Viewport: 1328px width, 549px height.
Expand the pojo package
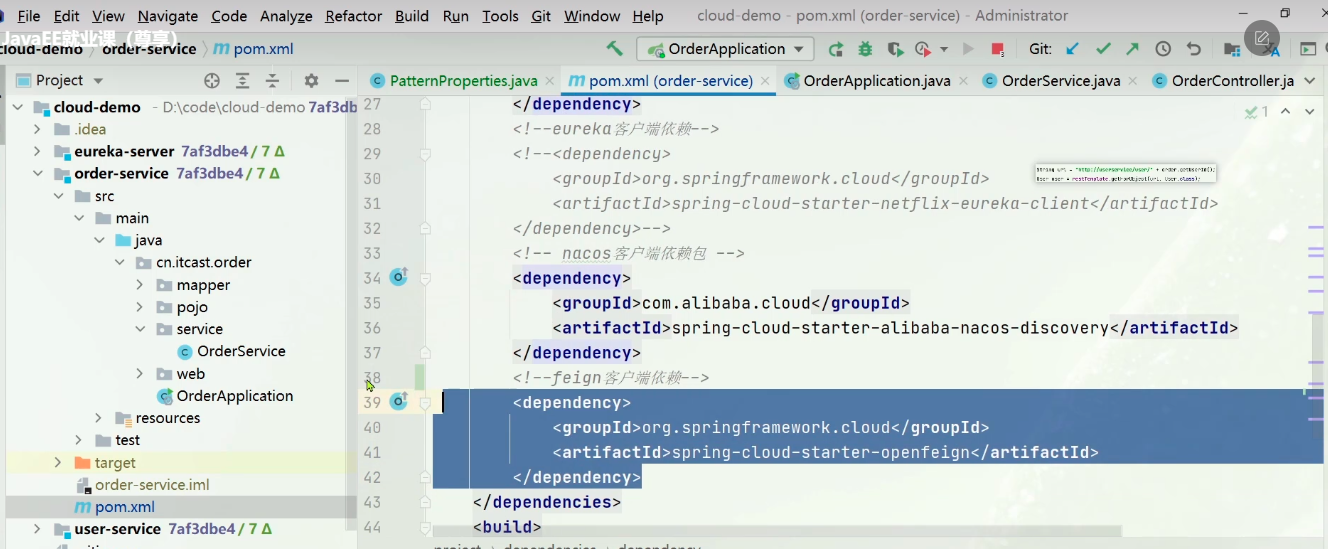pyautogui.click(x=141, y=307)
